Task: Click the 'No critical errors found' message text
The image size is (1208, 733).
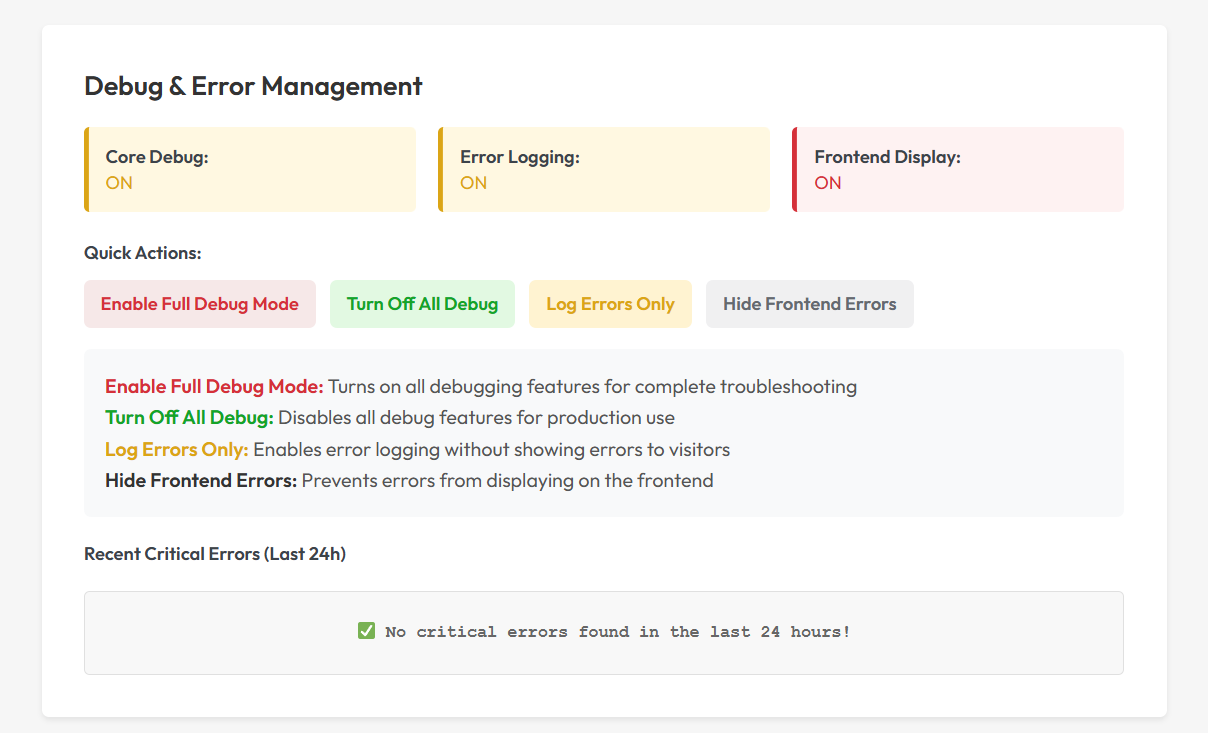Action: tap(617, 632)
